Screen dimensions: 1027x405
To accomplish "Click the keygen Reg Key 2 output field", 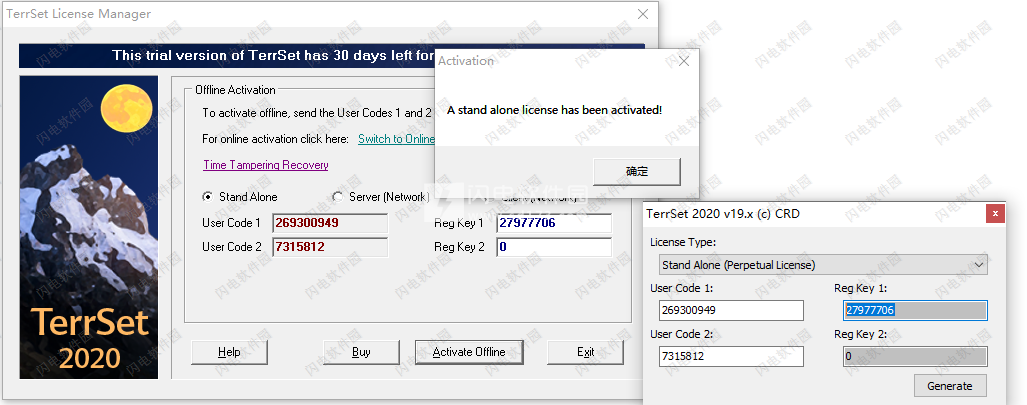I will (x=915, y=357).
